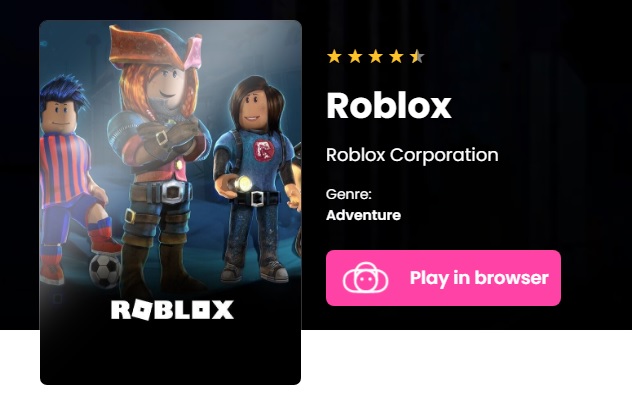Open the Roblox cover art thumbnail
This screenshot has height=411, width=632.
click(170, 202)
